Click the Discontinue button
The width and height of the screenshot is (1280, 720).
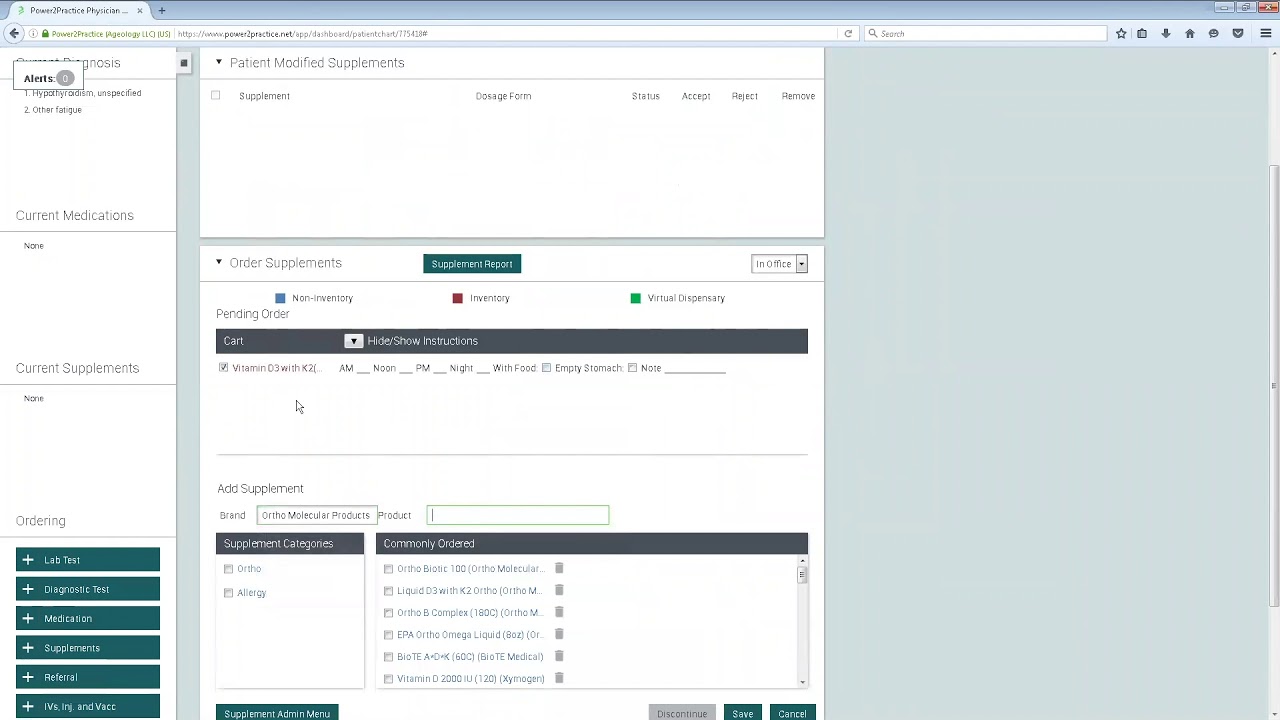click(682, 713)
